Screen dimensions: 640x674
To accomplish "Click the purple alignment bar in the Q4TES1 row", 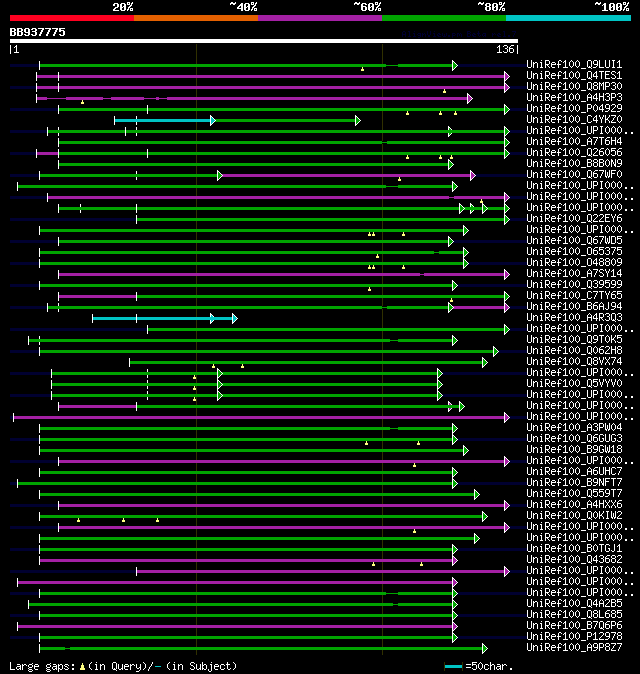I will pyautogui.click(x=272, y=77).
